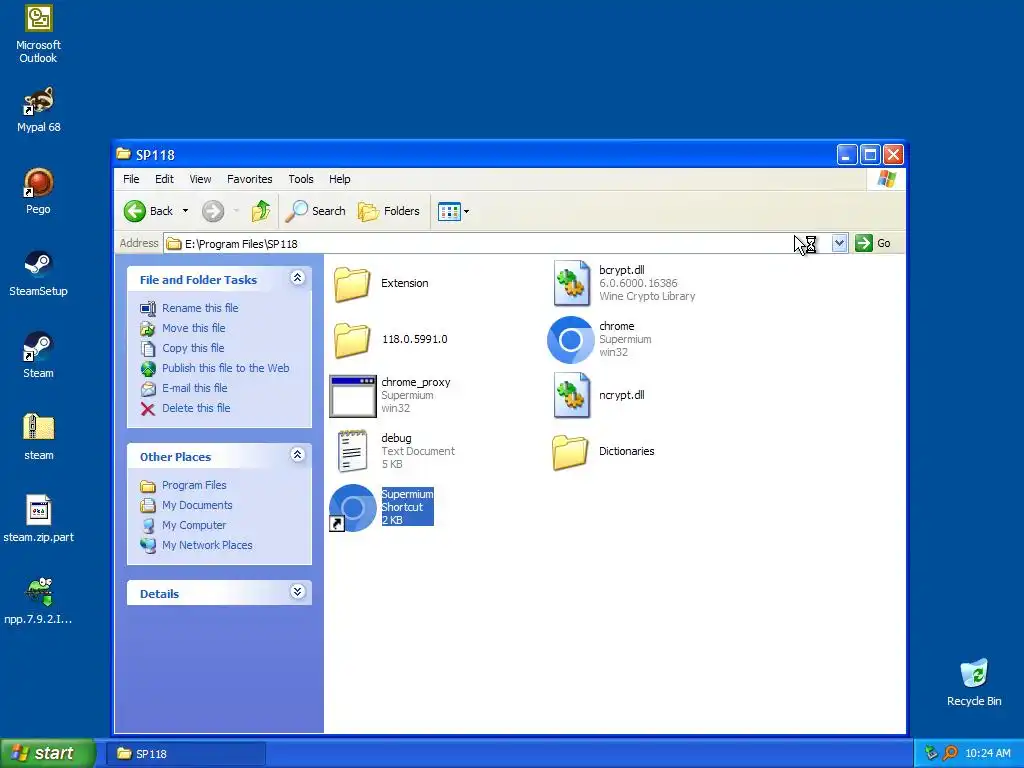The width and height of the screenshot is (1024, 768).
Task: Select the SteamSetup desktop icon
Action: (39, 274)
